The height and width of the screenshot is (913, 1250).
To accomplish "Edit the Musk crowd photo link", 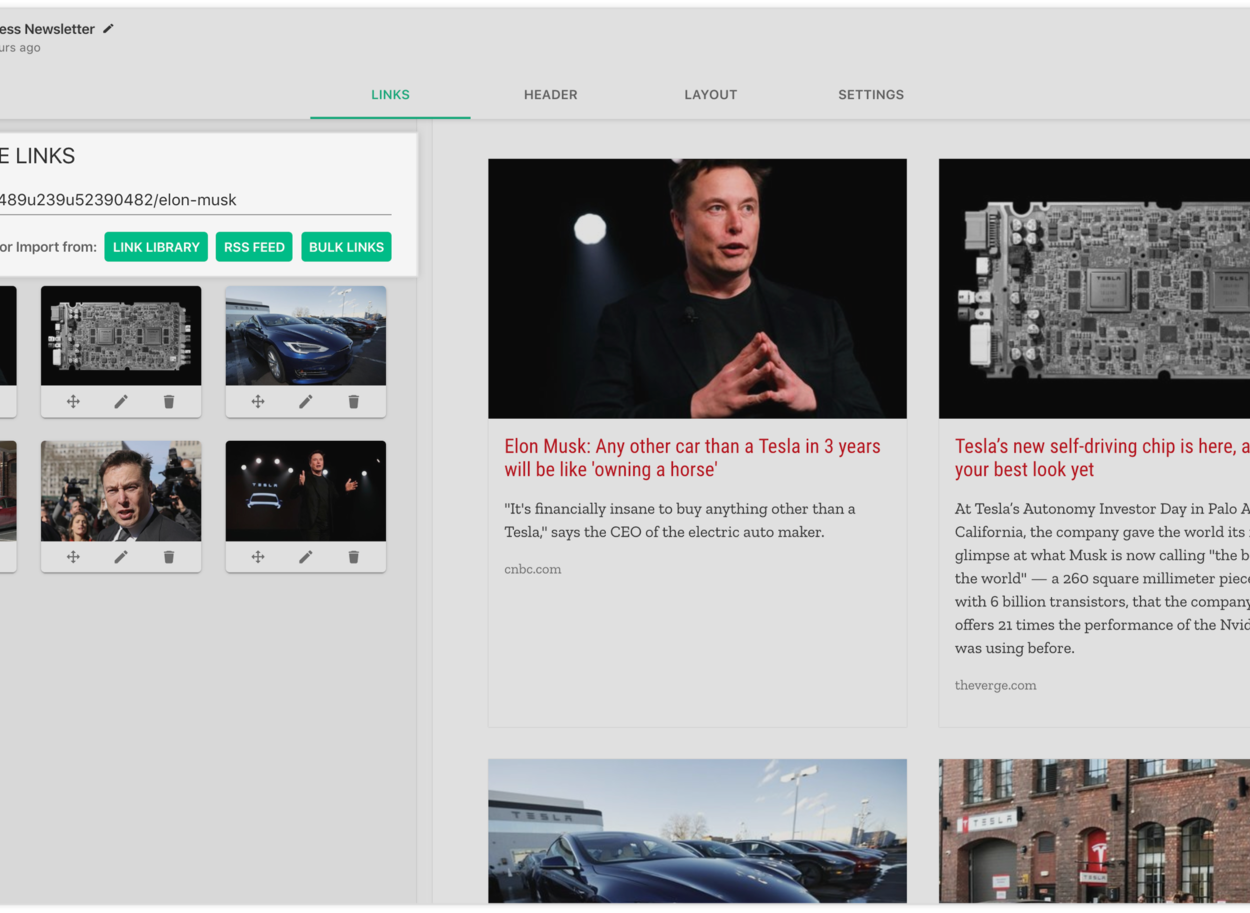I will coord(121,557).
